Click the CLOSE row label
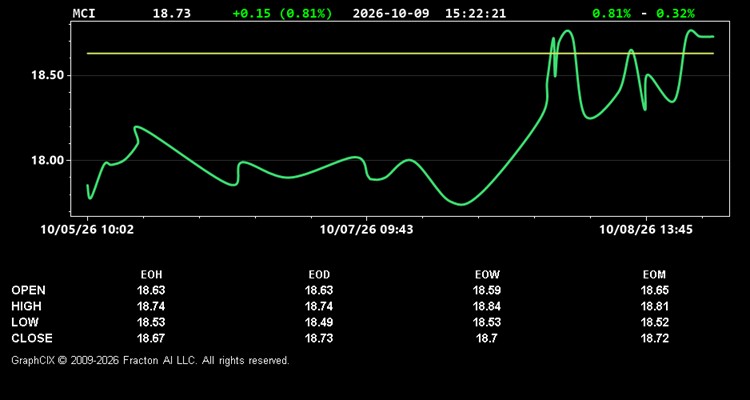The height and width of the screenshot is (400, 750). coord(32,338)
